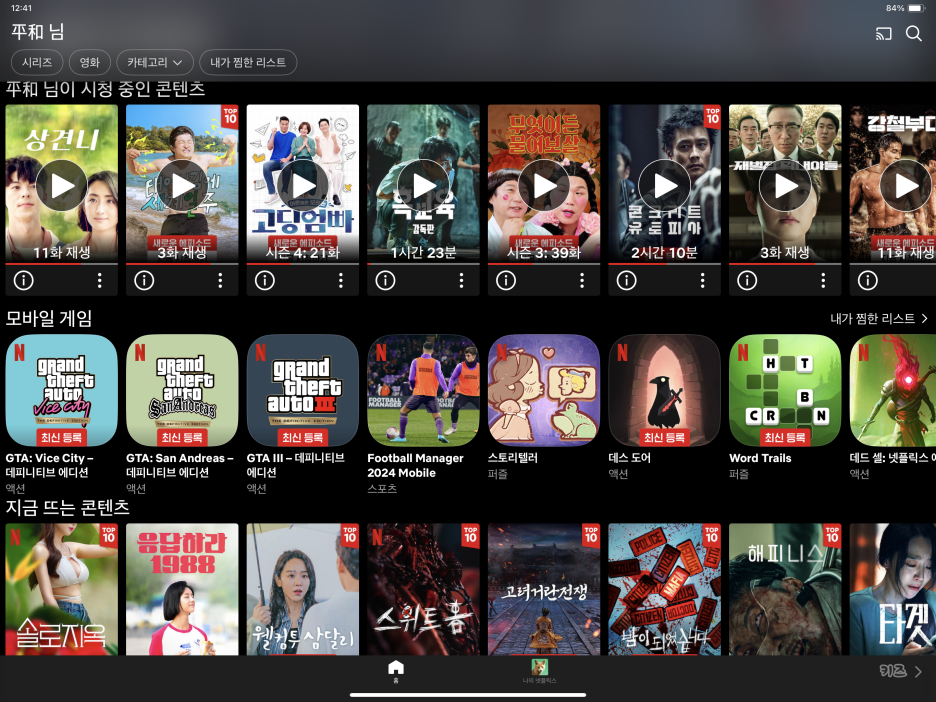Open the 데스 도어 game

(x=664, y=390)
